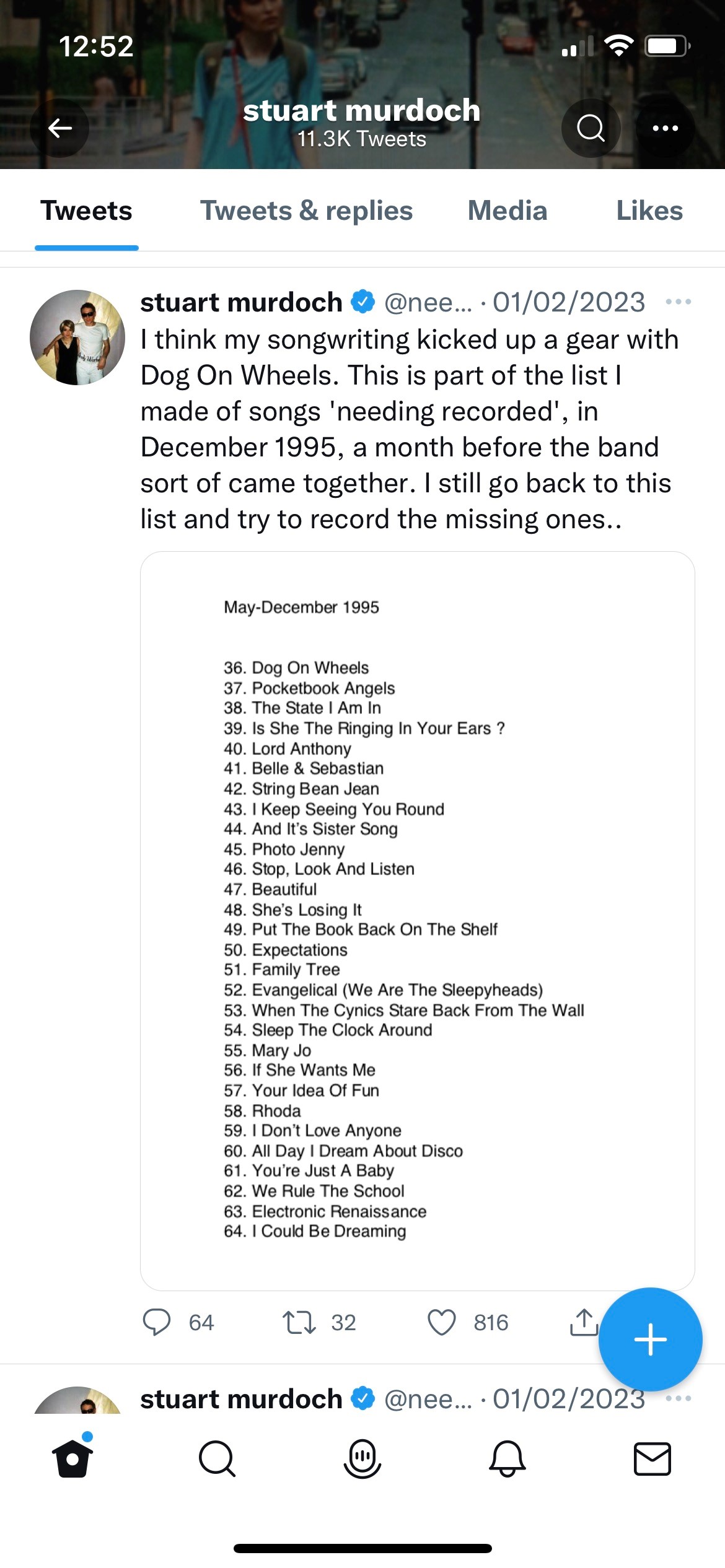725x1568 pixels.
Task: Switch to the Likes tab
Action: [649, 211]
